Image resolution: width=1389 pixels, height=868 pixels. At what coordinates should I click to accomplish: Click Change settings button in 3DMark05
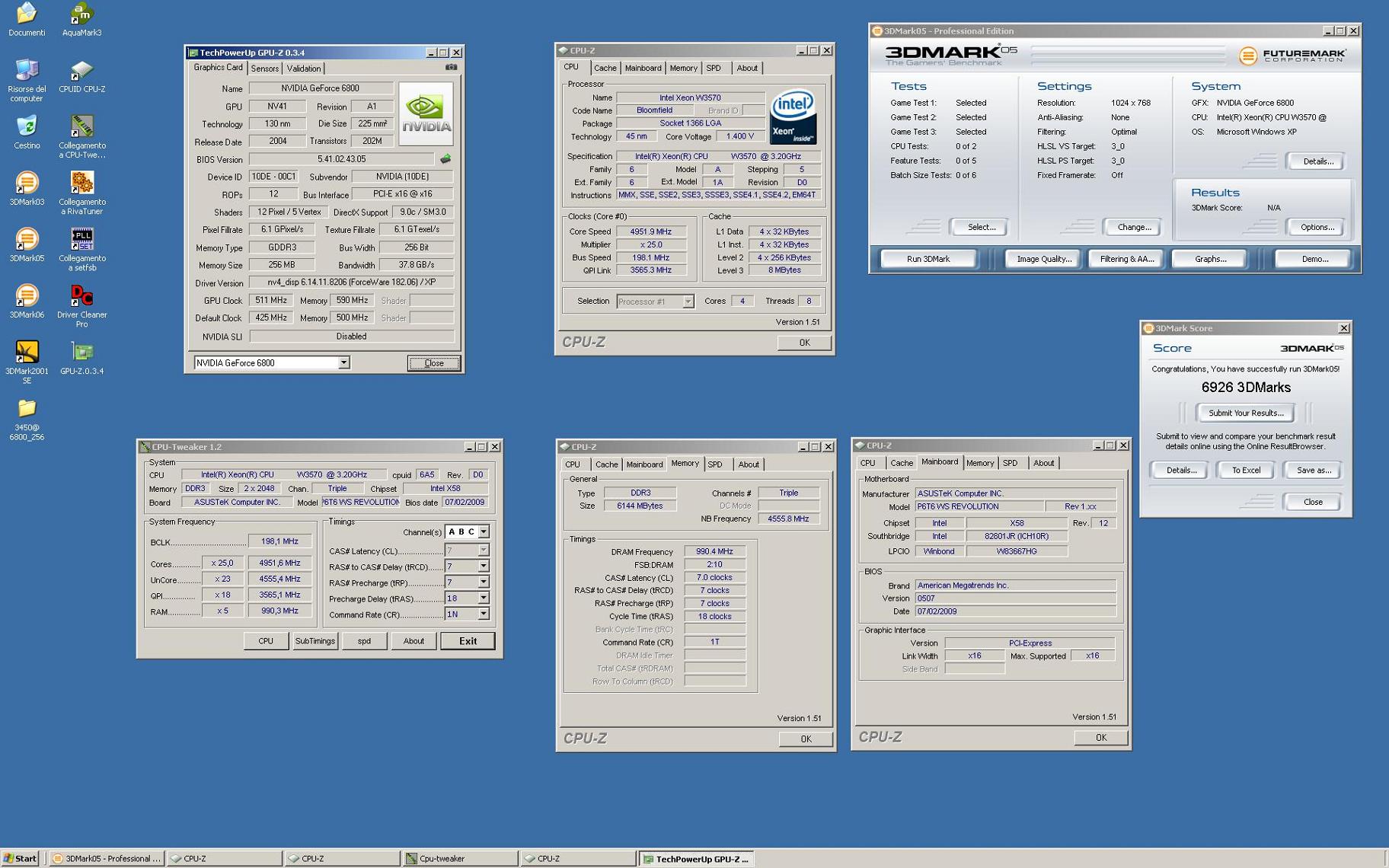pyautogui.click(x=1133, y=227)
